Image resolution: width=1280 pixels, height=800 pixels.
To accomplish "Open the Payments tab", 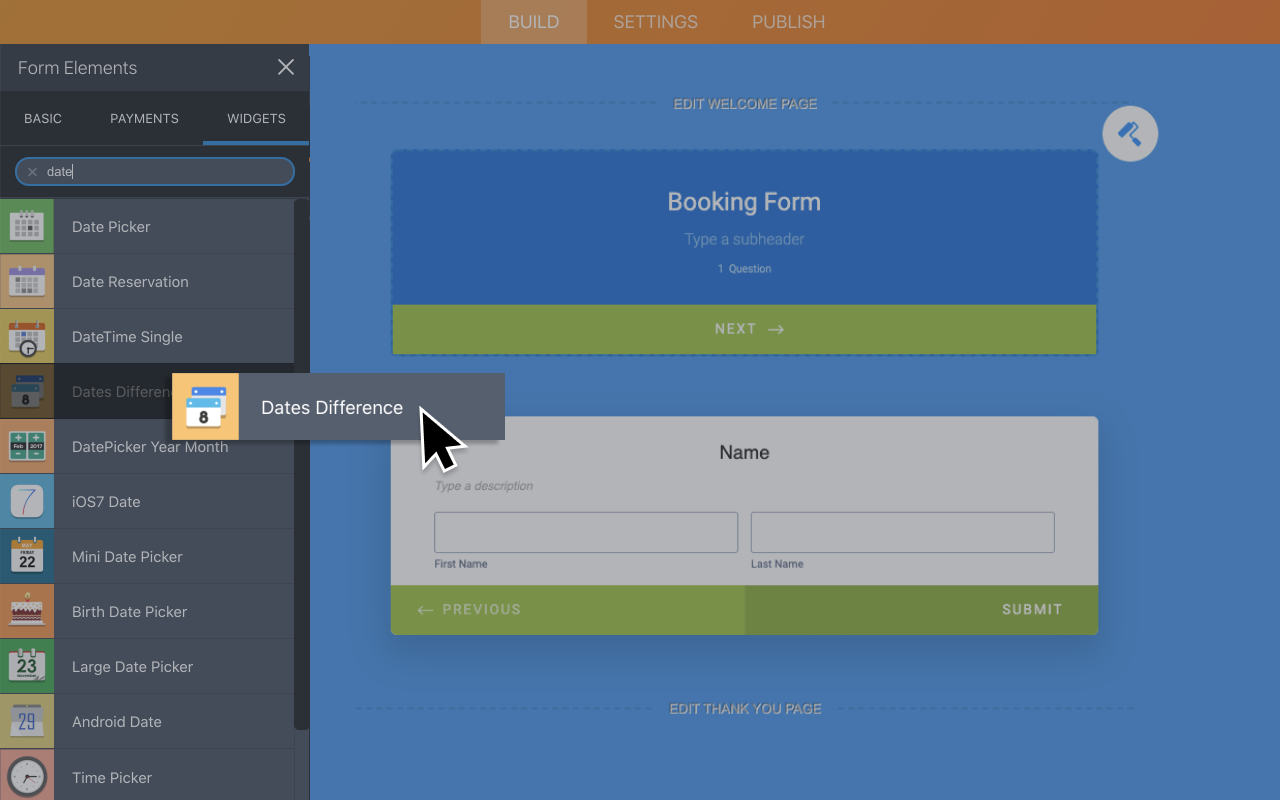I will (x=144, y=118).
